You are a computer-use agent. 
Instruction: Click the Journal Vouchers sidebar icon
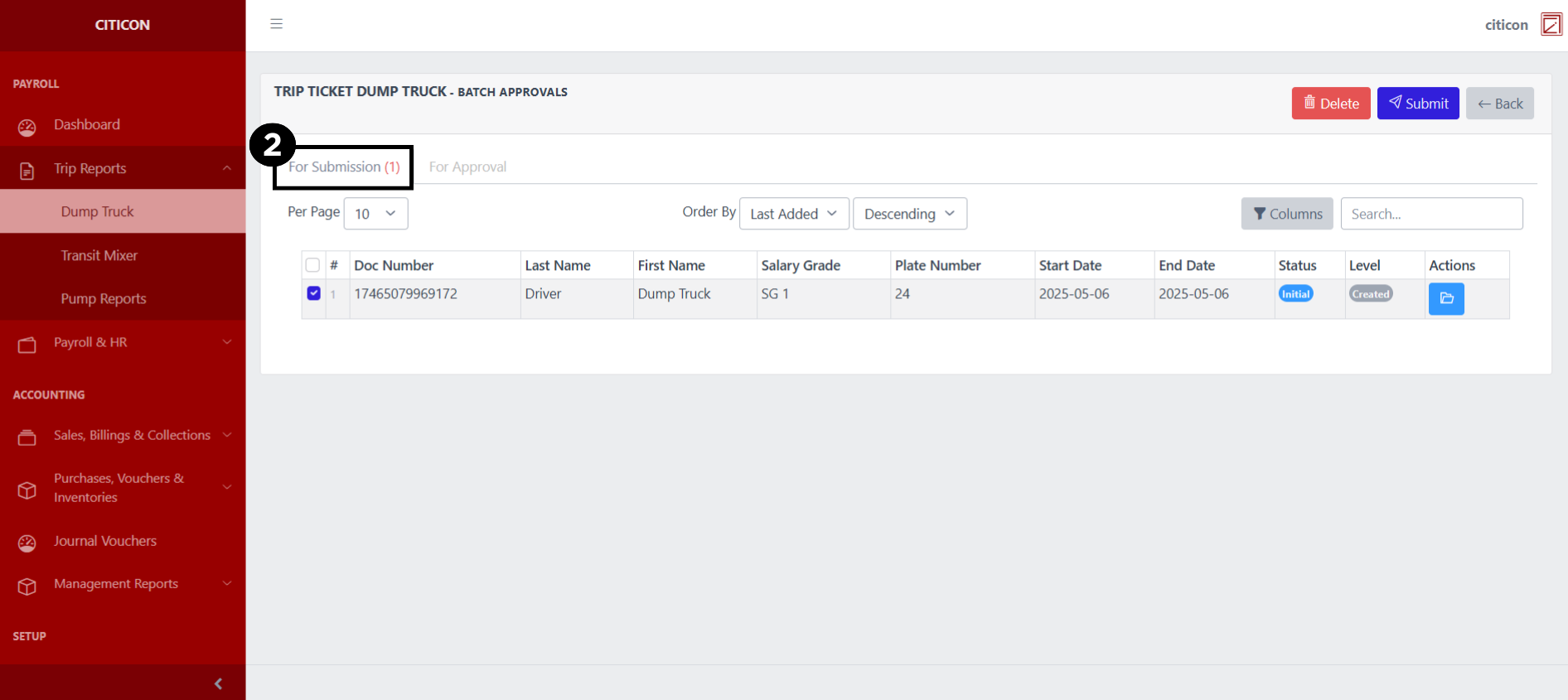pos(27,543)
